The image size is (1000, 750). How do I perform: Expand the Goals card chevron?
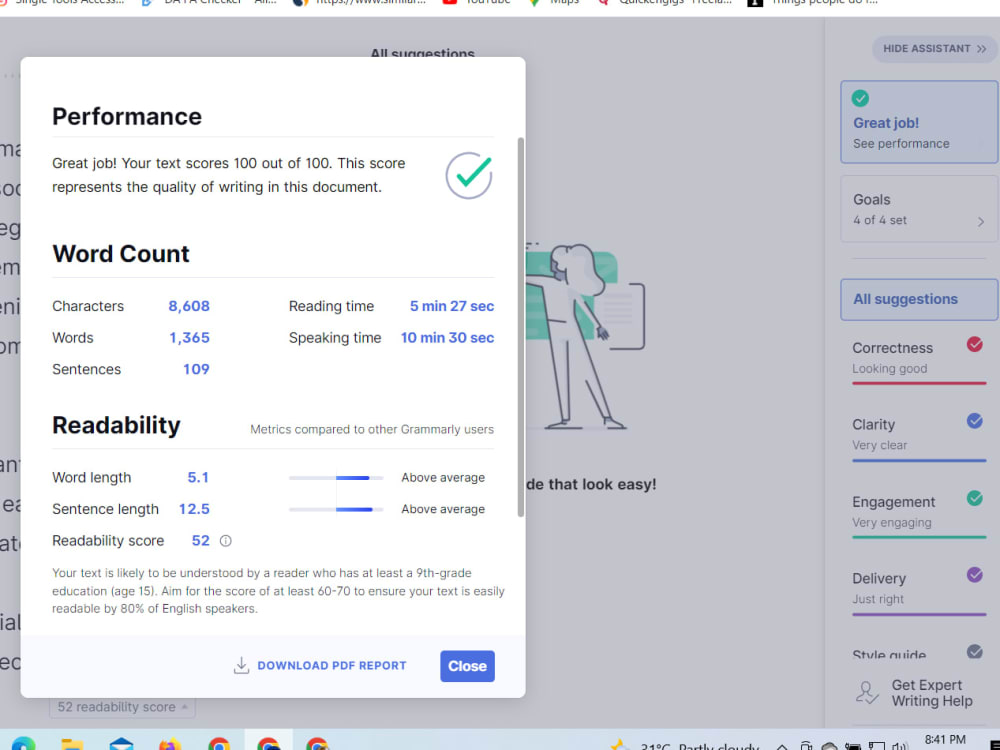tap(980, 221)
